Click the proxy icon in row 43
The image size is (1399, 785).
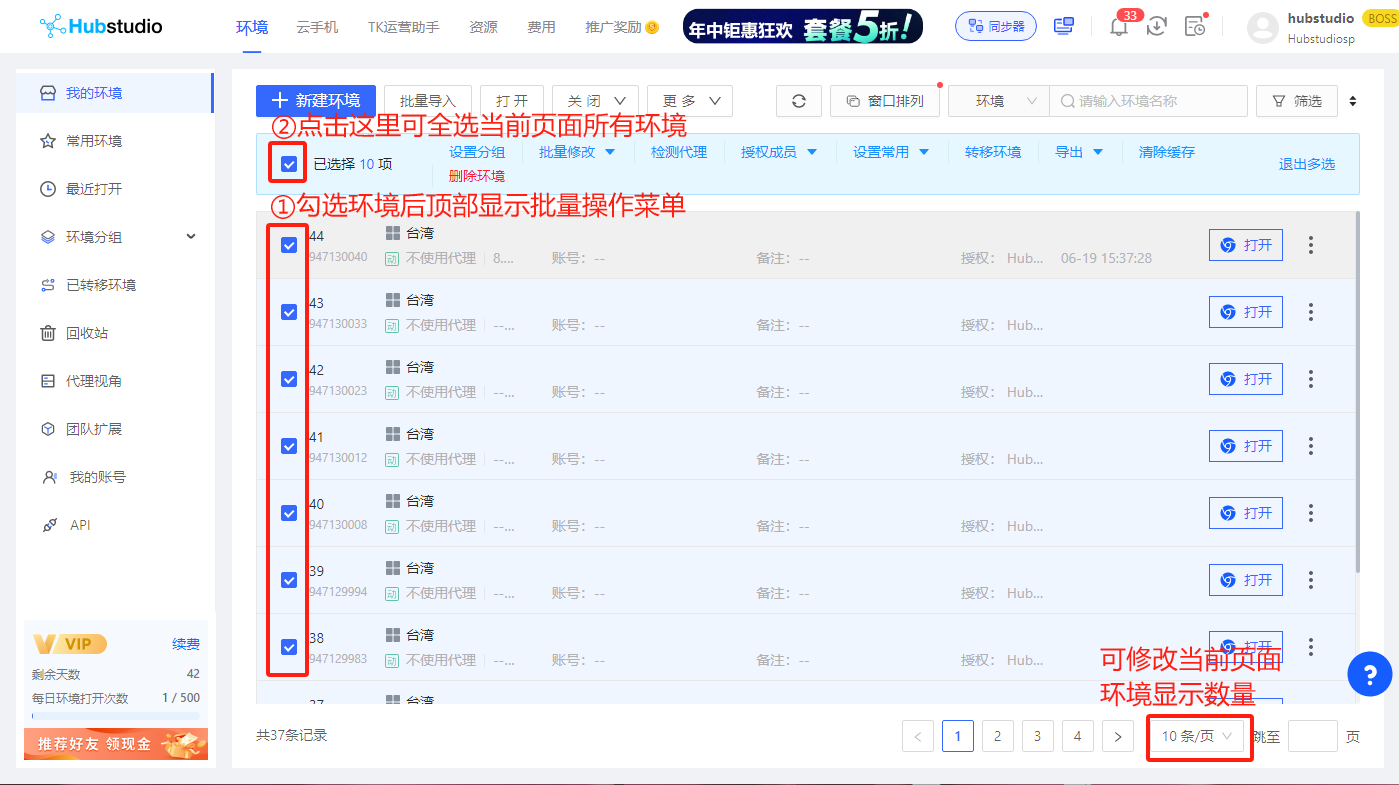pos(392,325)
